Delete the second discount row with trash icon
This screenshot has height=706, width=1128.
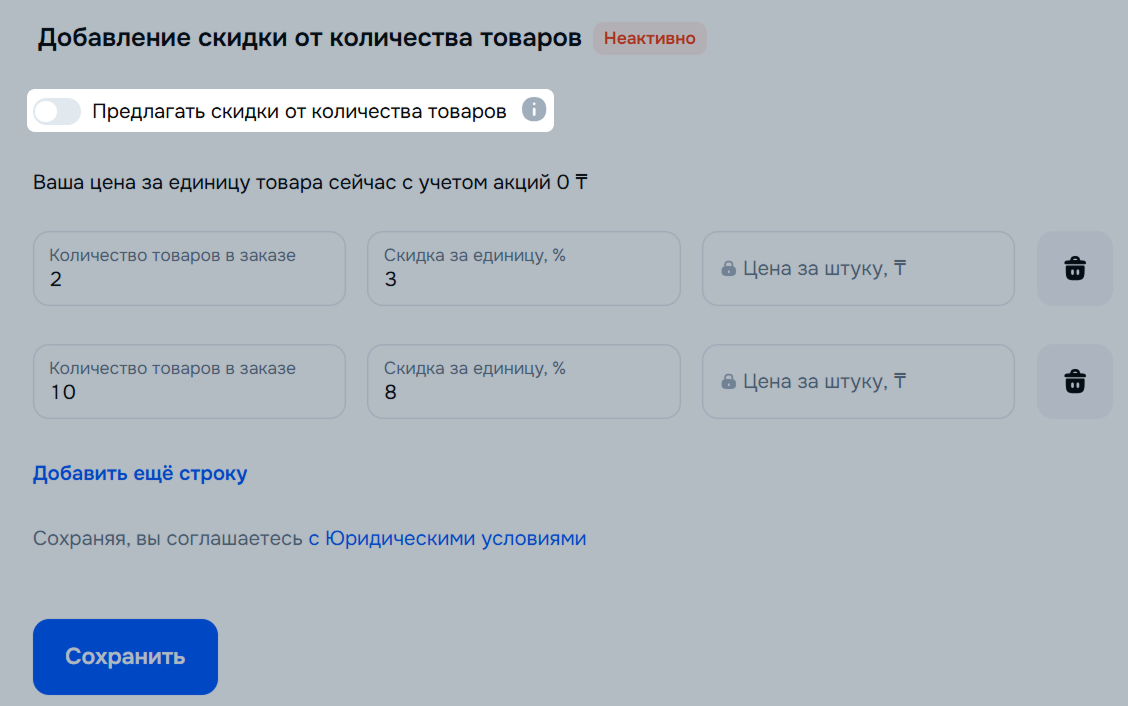[1075, 381]
